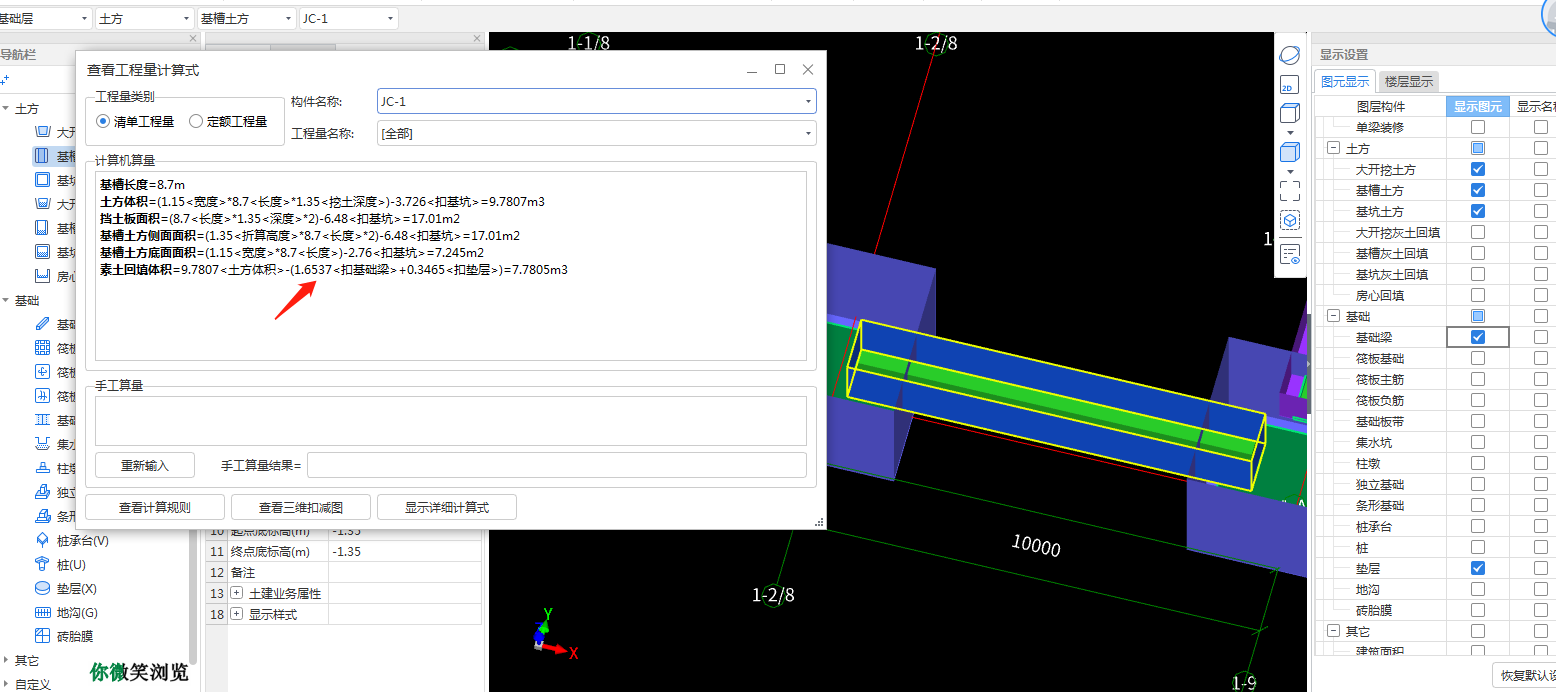Click 显示图元 column header
Screen dimensions: 1556x692
[x=1476, y=106]
